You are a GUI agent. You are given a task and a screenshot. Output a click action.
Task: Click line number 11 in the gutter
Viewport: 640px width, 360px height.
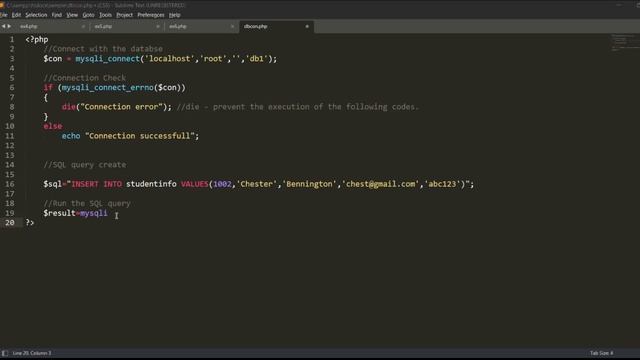tap(10, 136)
